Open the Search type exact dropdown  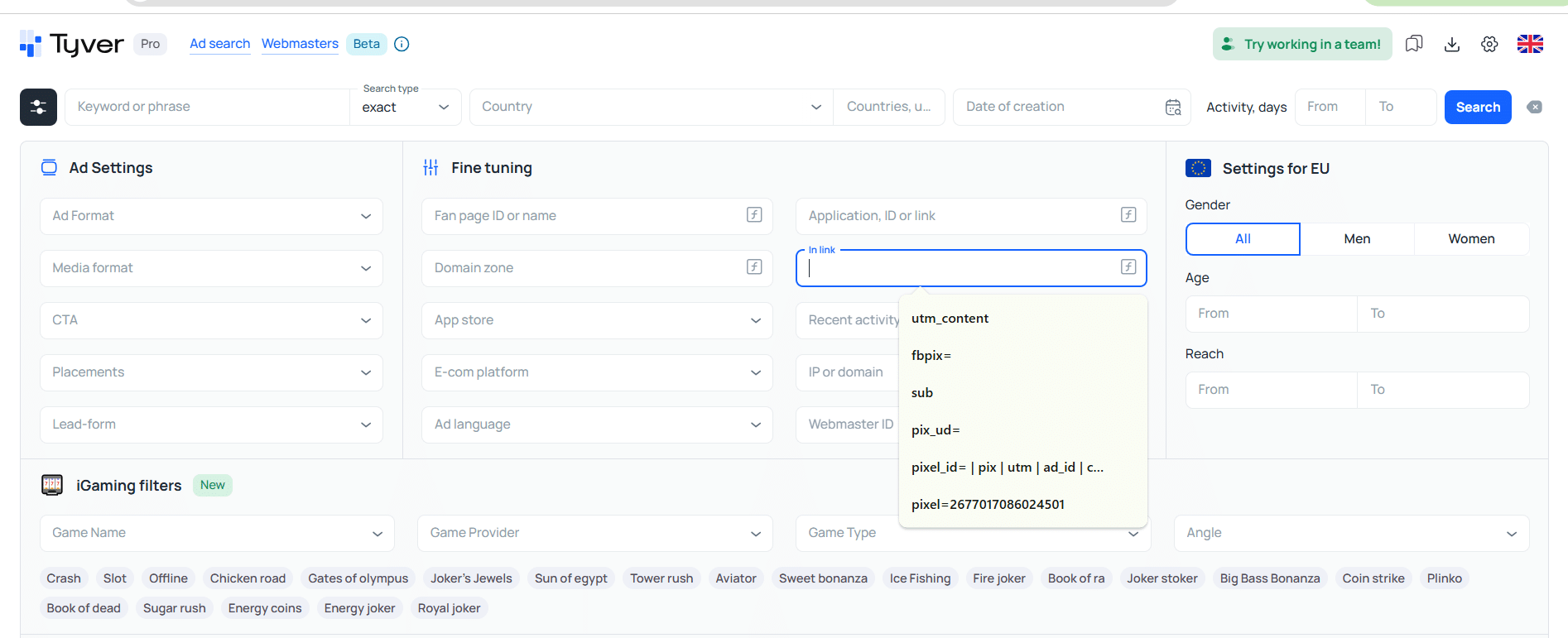click(406, 107)
